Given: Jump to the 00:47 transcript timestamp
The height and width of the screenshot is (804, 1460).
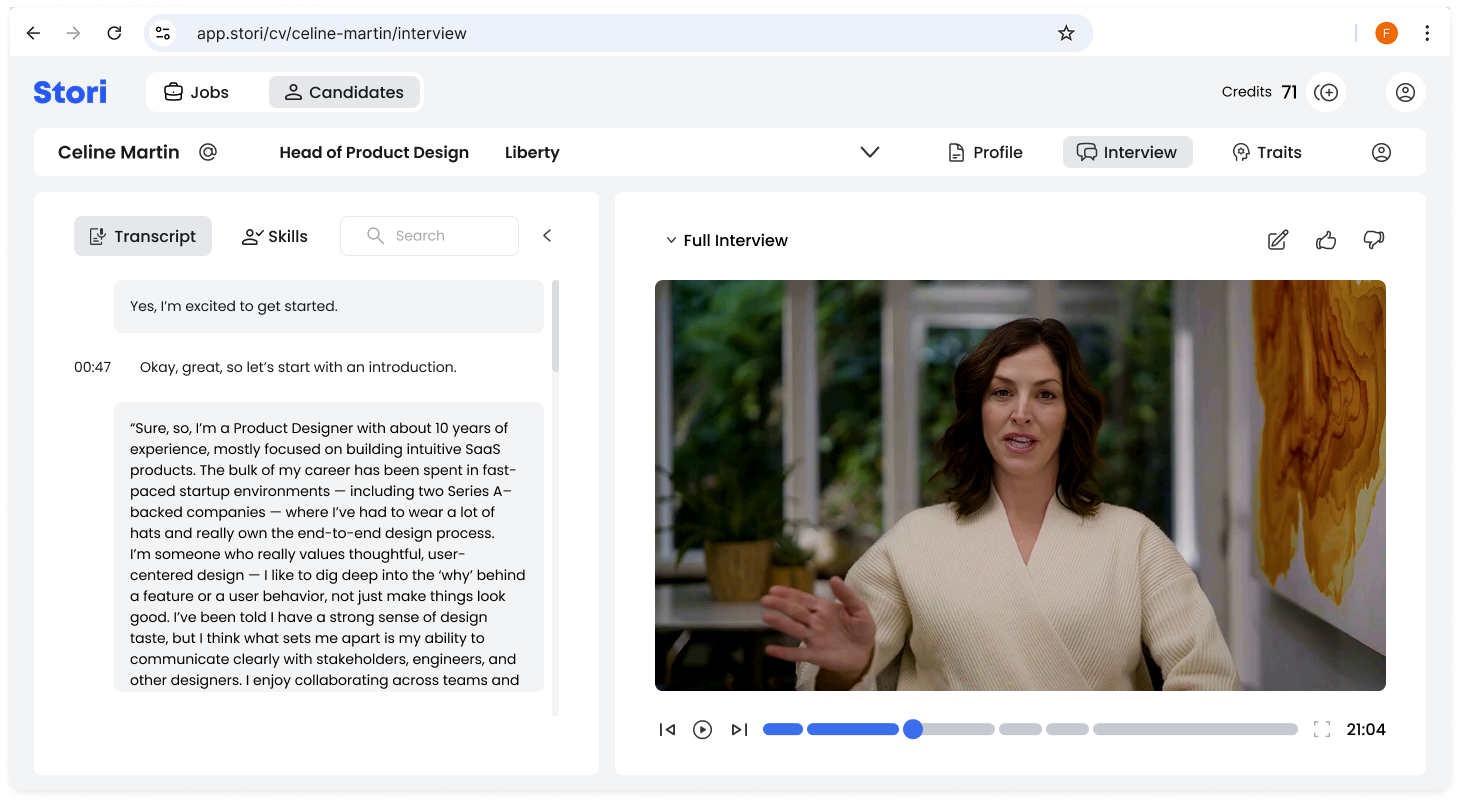Looking at the screenshot, I should pyautogui.click(x=92, y=367).
